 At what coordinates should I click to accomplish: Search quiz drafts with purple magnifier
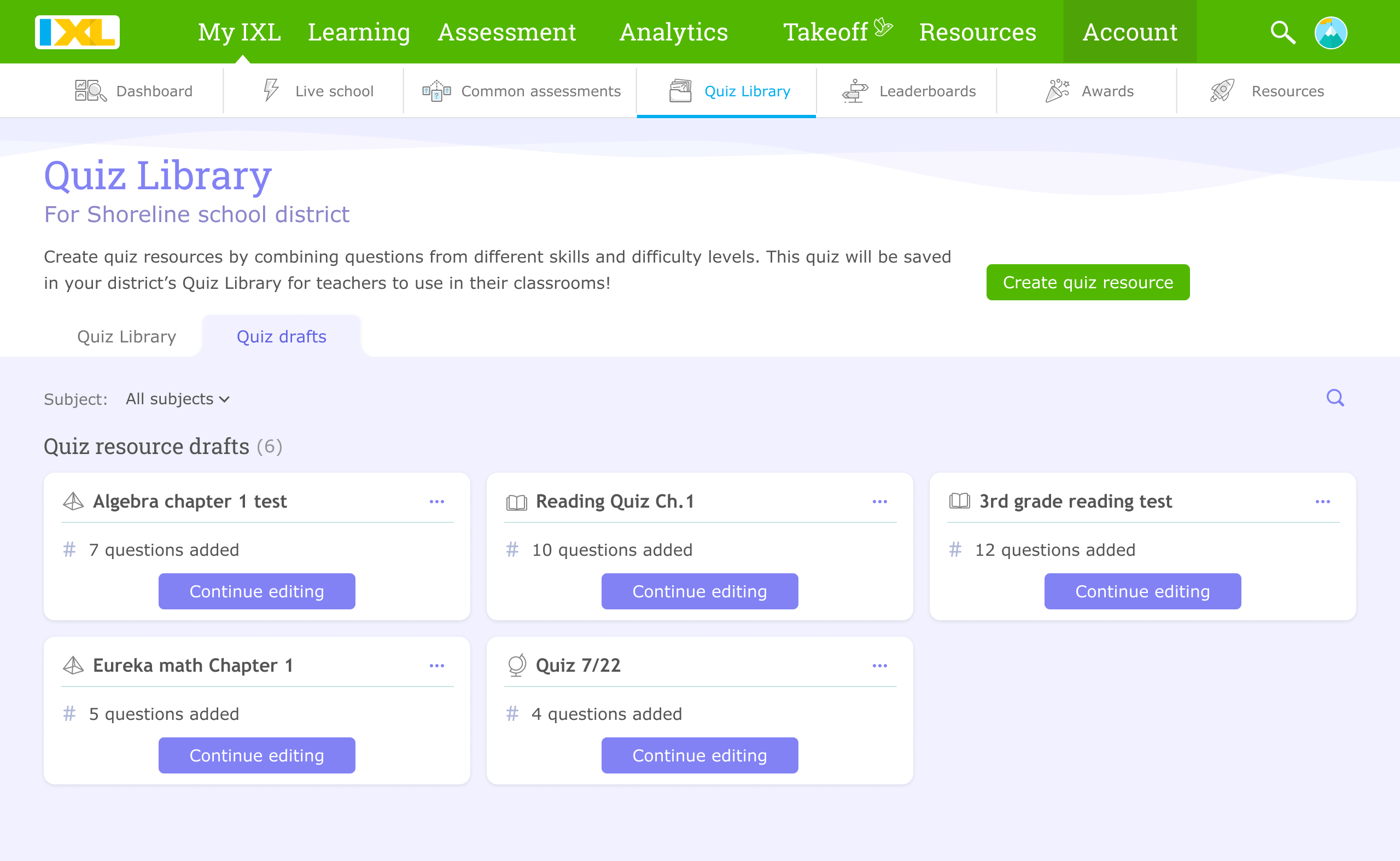point(1335,398)
